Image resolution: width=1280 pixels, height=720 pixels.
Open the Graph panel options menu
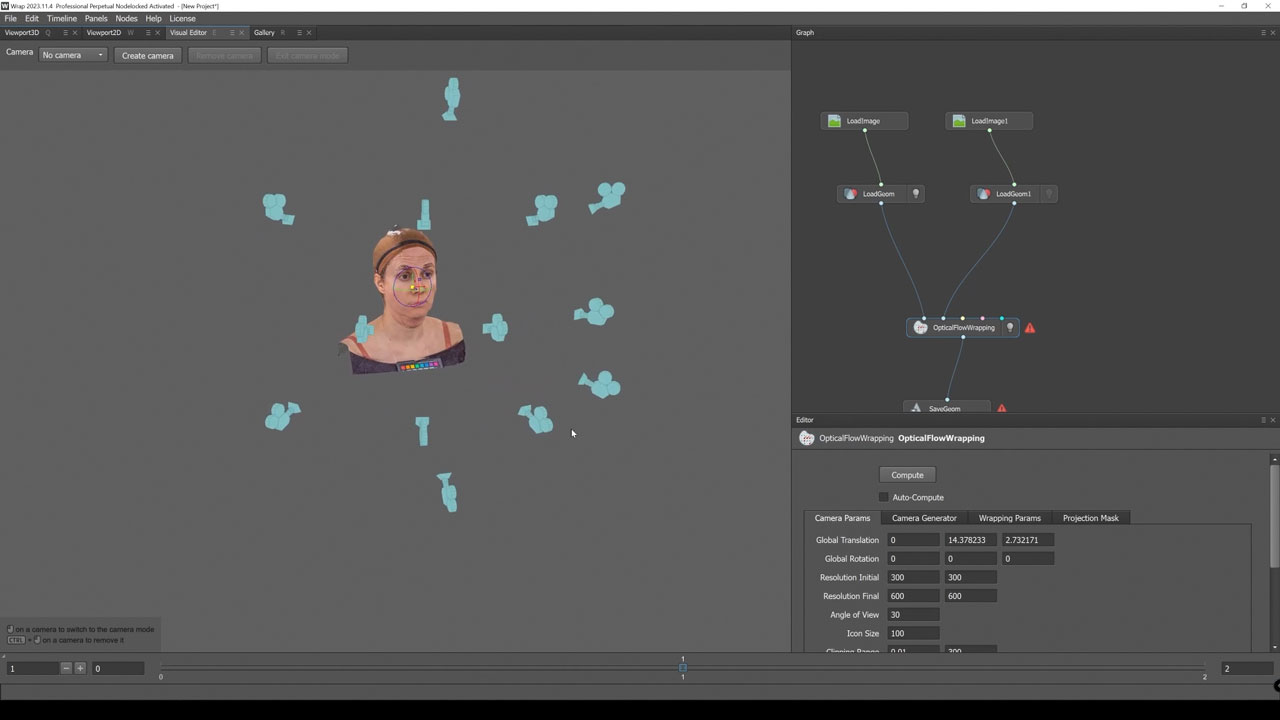[1263, 33]
